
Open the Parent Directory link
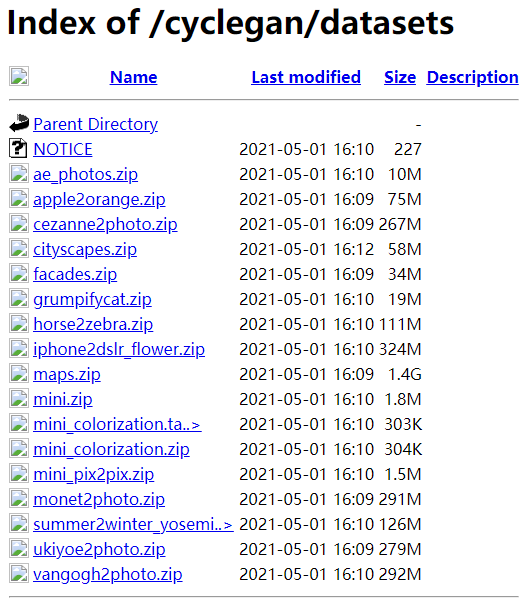[x=95, y=124]
